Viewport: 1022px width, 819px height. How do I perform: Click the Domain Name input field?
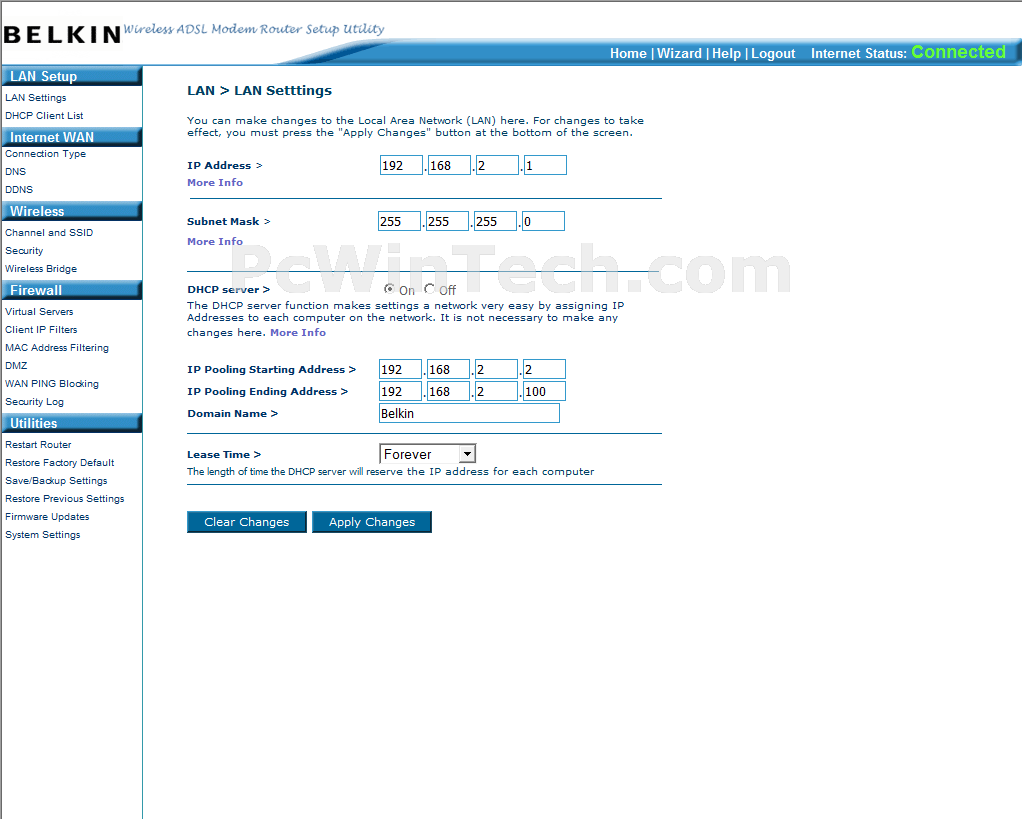[469, 413]
